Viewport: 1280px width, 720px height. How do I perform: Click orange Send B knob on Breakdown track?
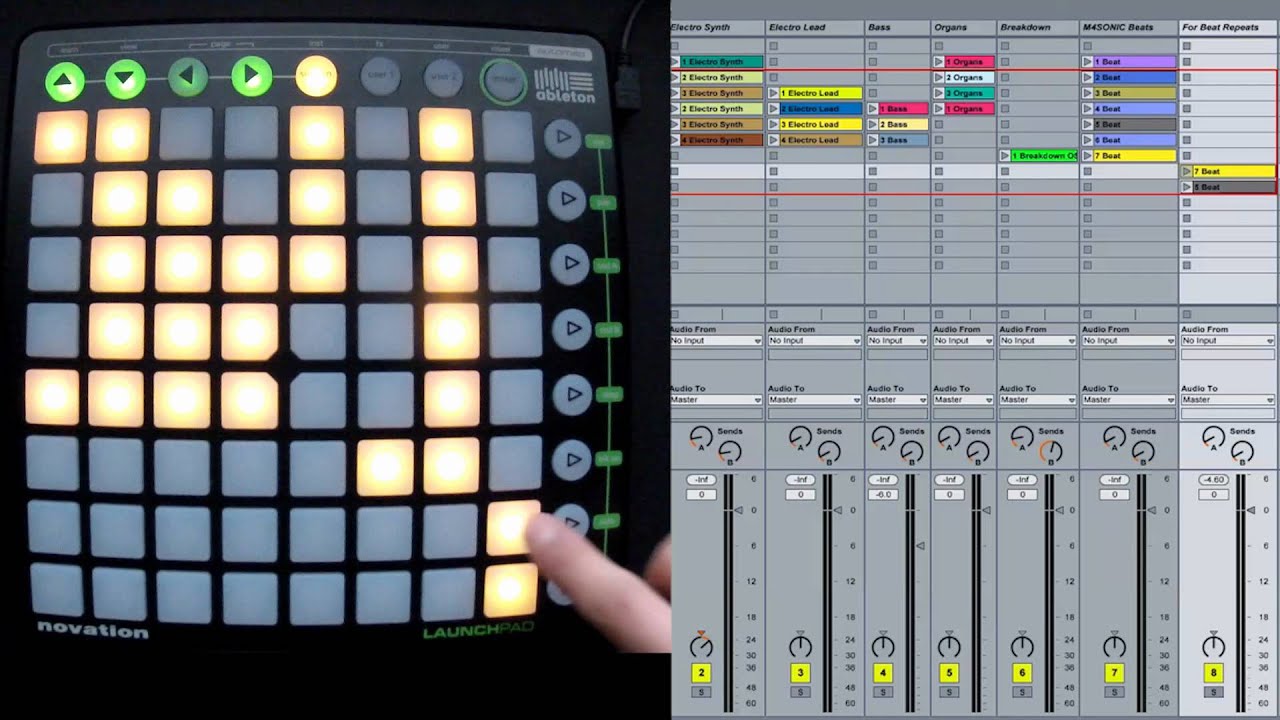pyautogui.click(x=1049, y=453)
